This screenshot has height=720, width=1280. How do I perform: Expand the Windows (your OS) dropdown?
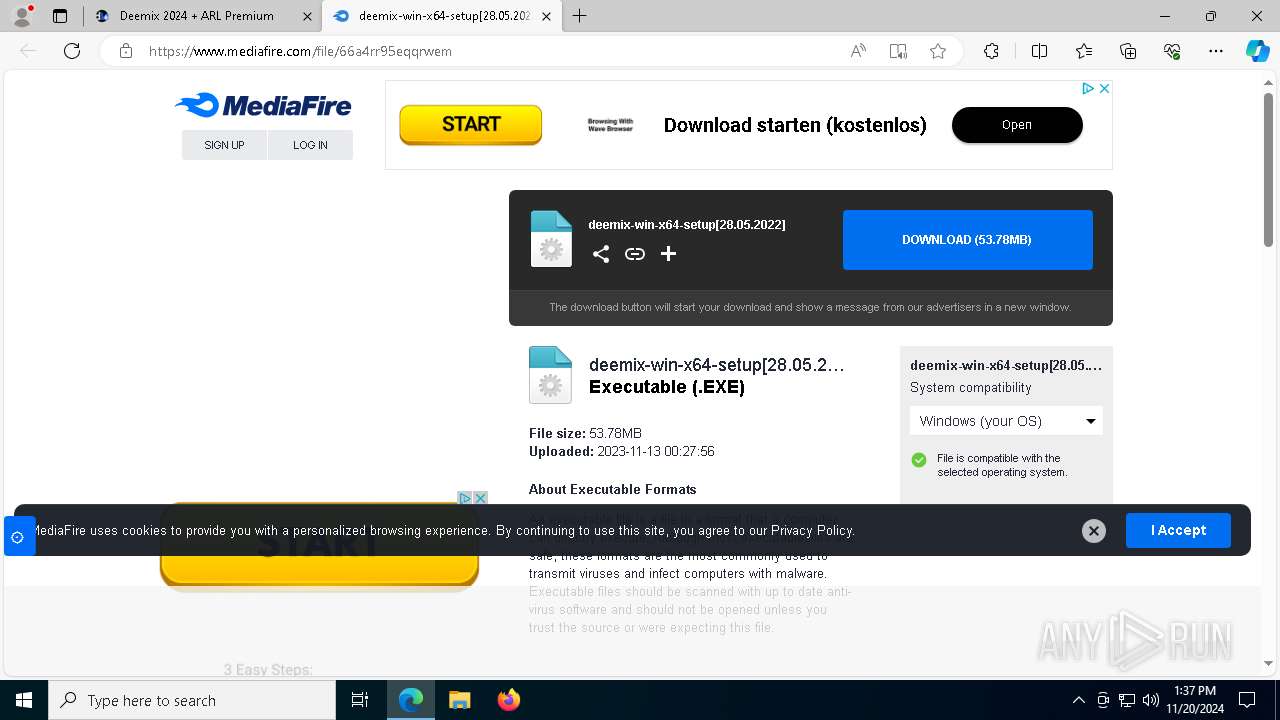(x=1006, y=421)
